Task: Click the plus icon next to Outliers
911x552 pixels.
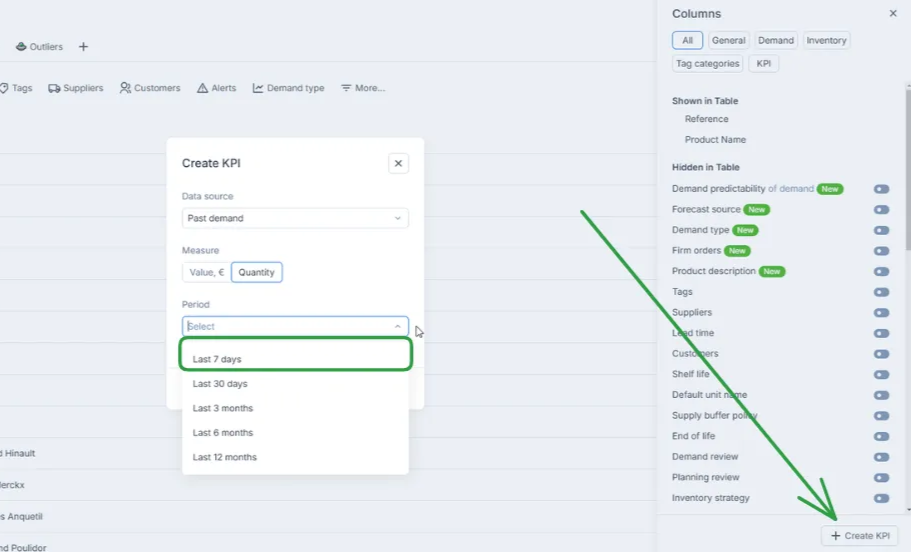Action: pyautogui.click(x=83, y=47)
